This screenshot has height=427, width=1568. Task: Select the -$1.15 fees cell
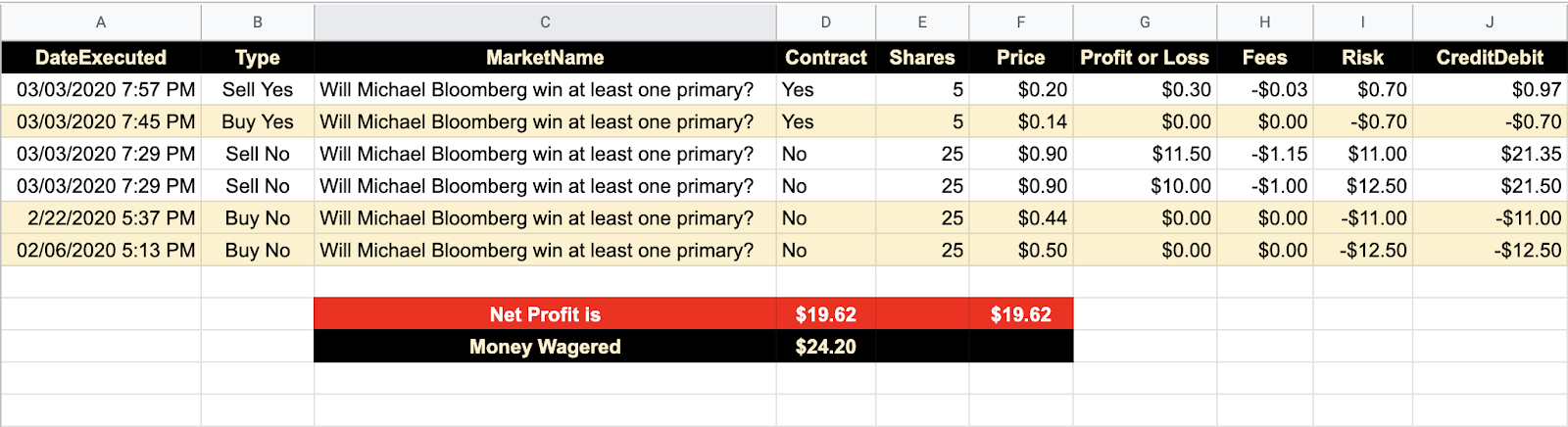pos(1265,154)
